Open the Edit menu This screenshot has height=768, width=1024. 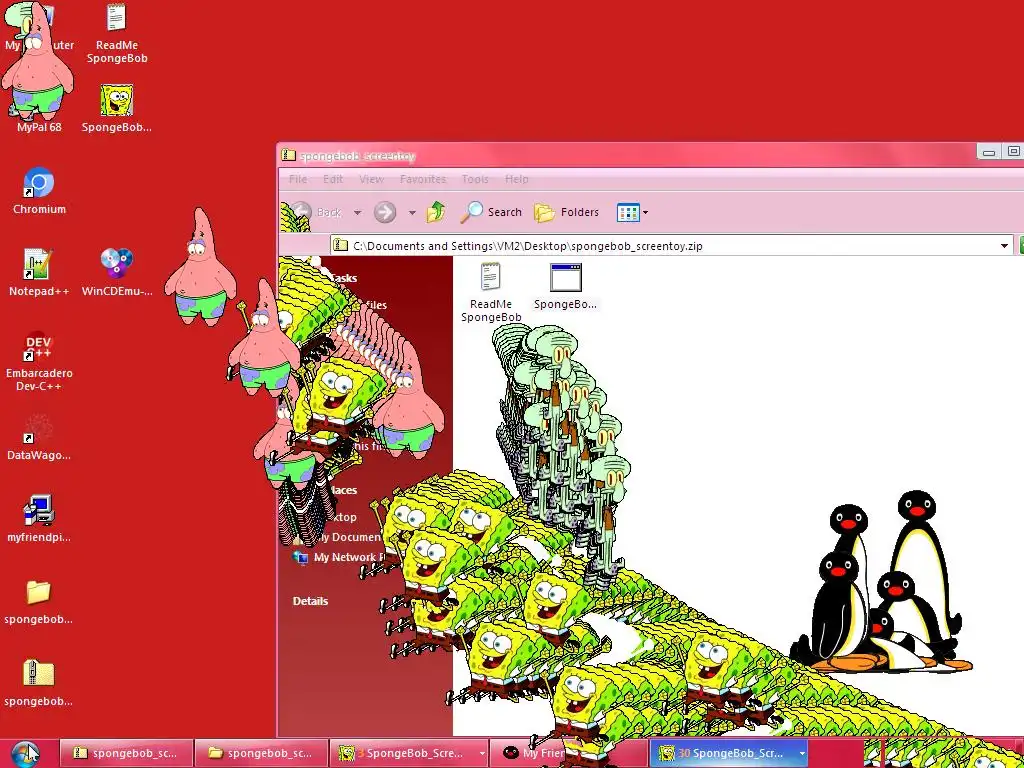coord(332,179)
